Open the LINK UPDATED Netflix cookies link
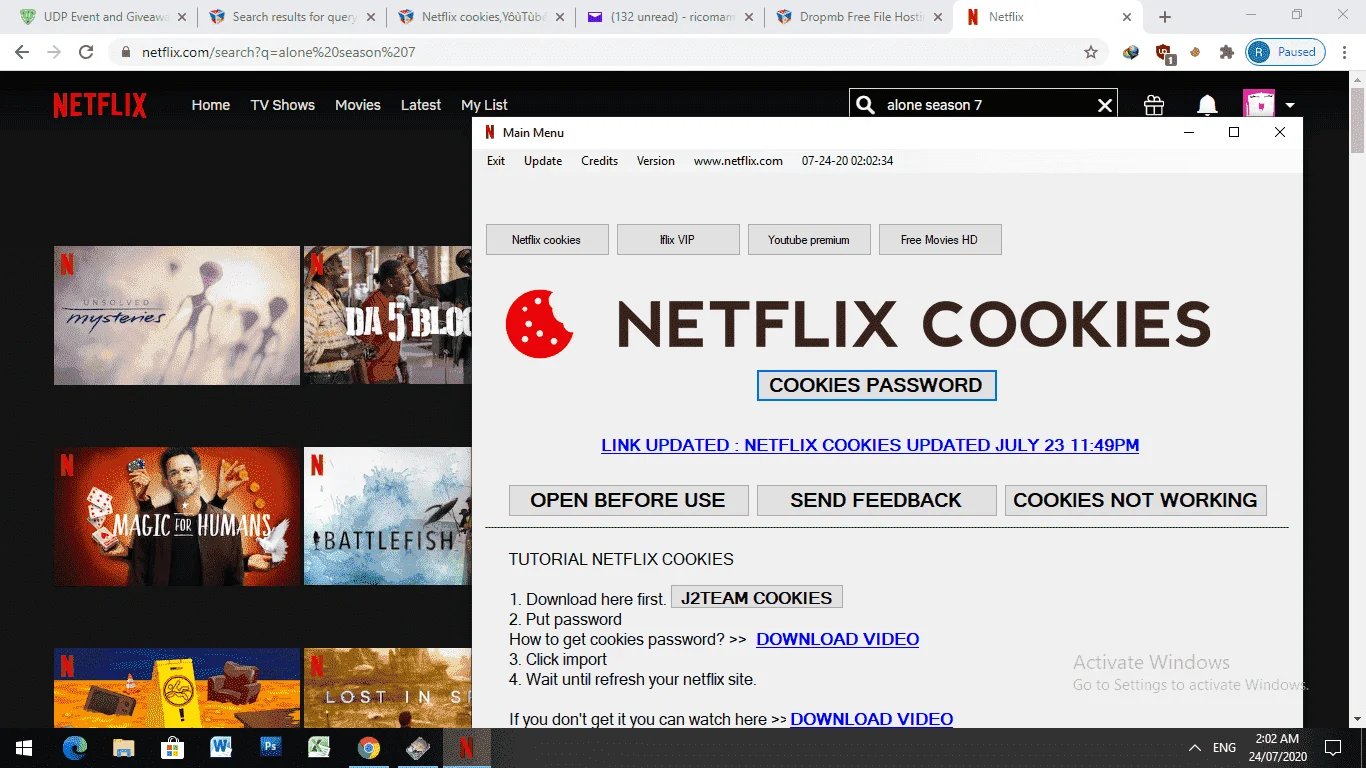 click(x=870, y=445)
